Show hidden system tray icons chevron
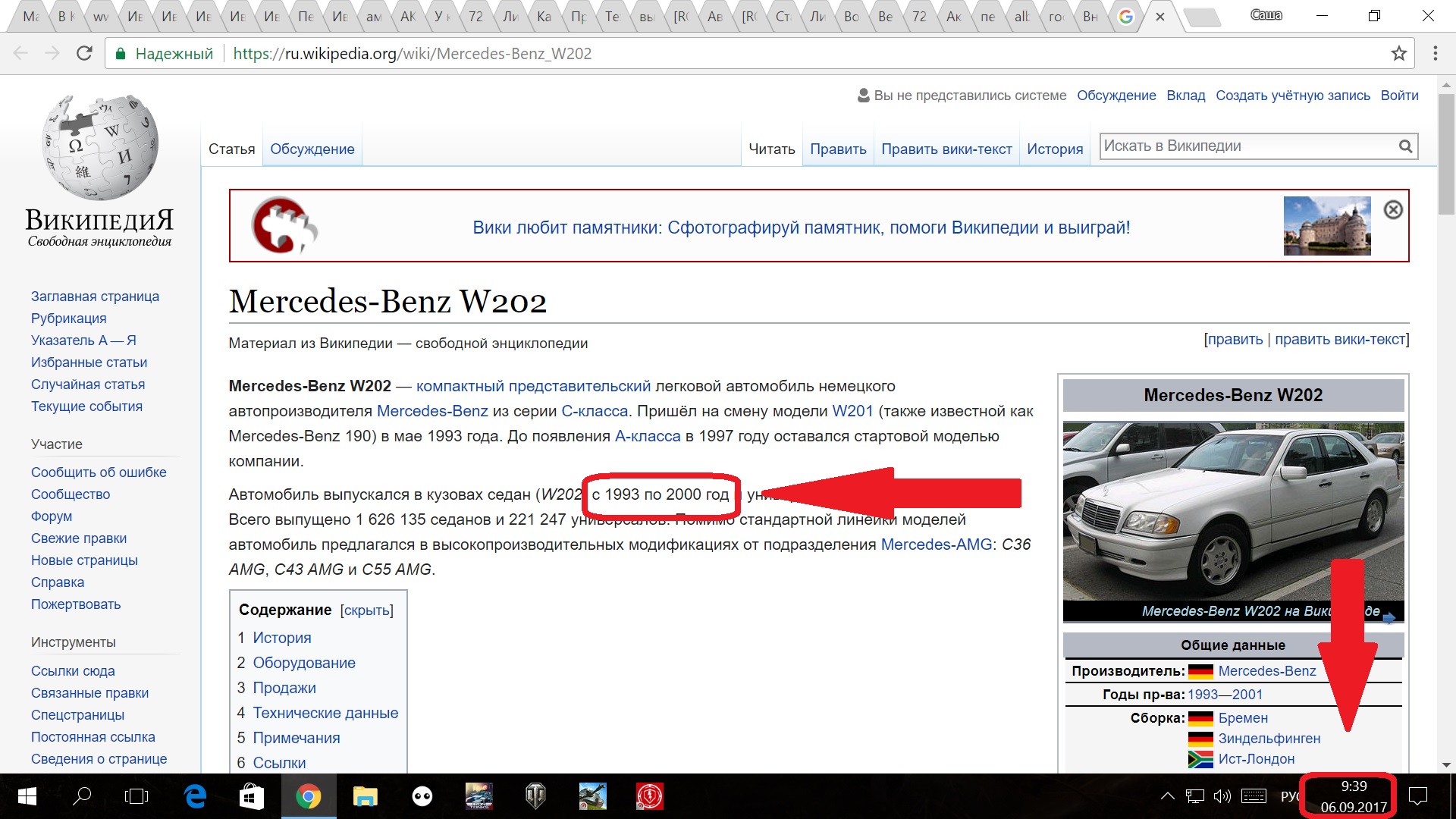Viewport: 1456px width, 819px height. point(1168,796)
